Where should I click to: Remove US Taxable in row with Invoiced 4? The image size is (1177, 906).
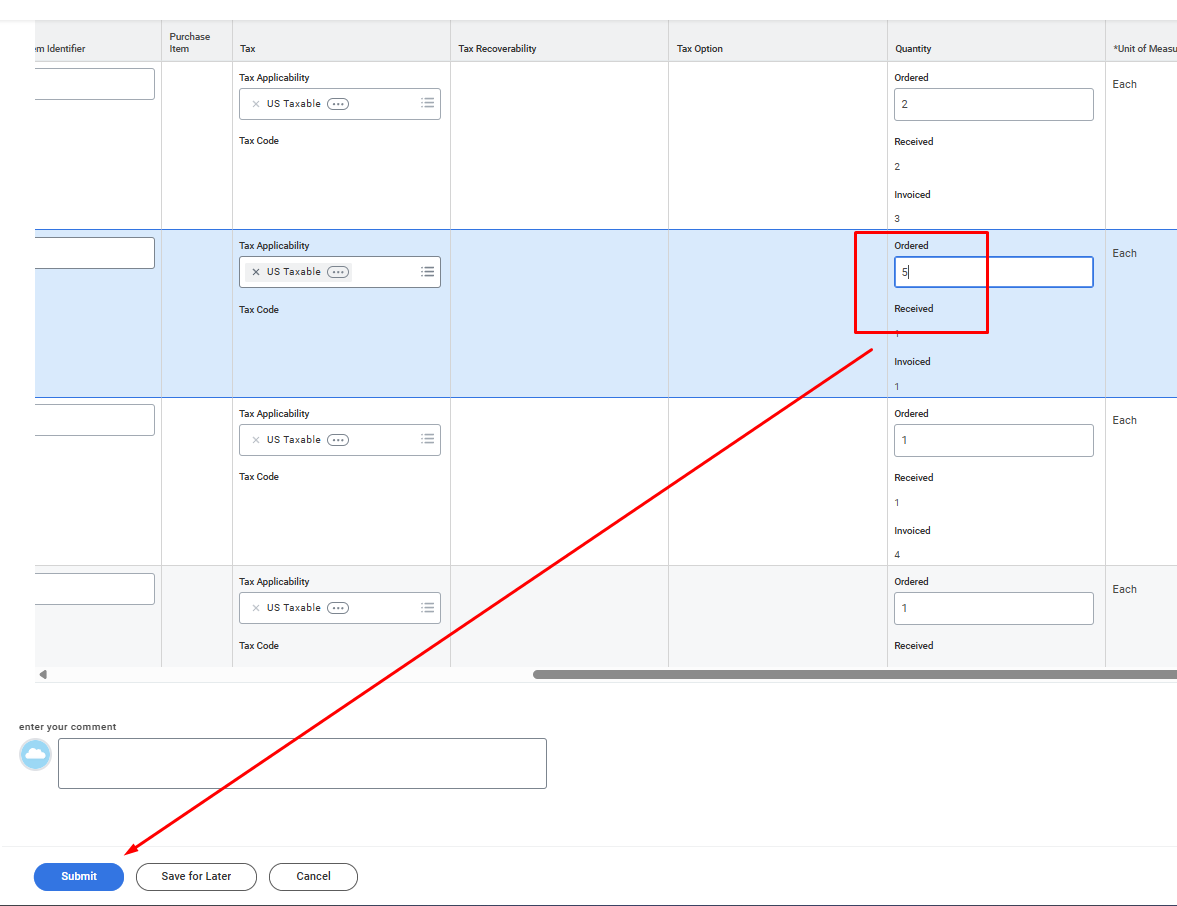(256, 440)
